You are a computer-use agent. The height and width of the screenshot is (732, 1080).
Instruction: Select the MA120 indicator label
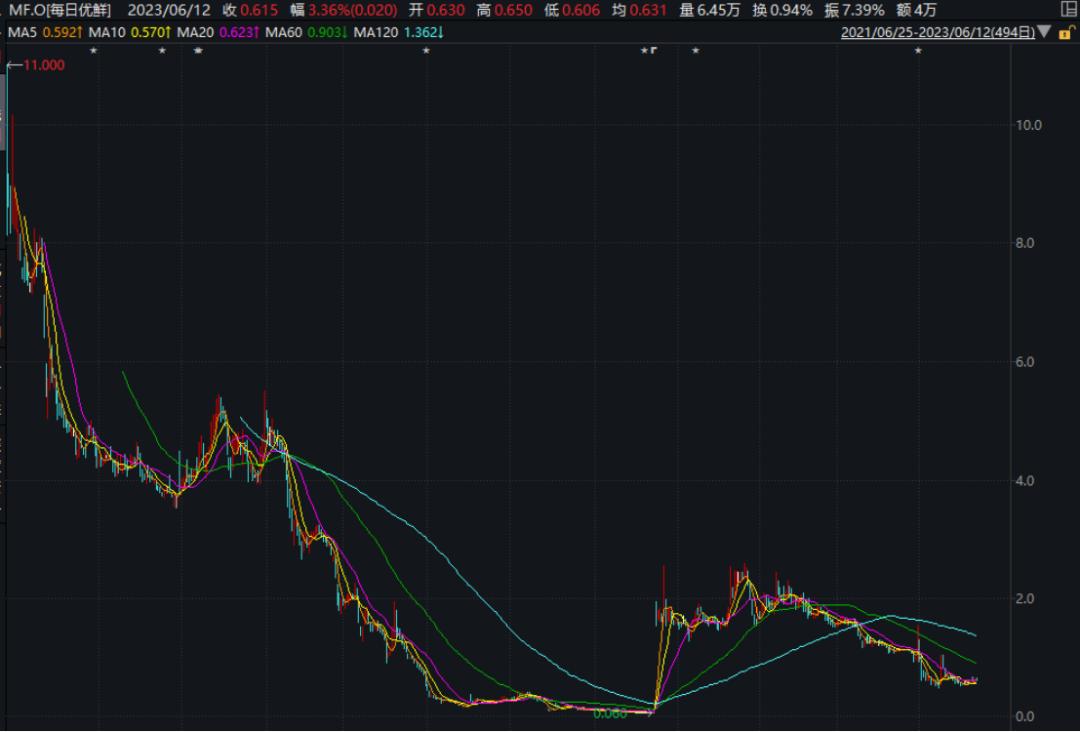click(378, 32)
